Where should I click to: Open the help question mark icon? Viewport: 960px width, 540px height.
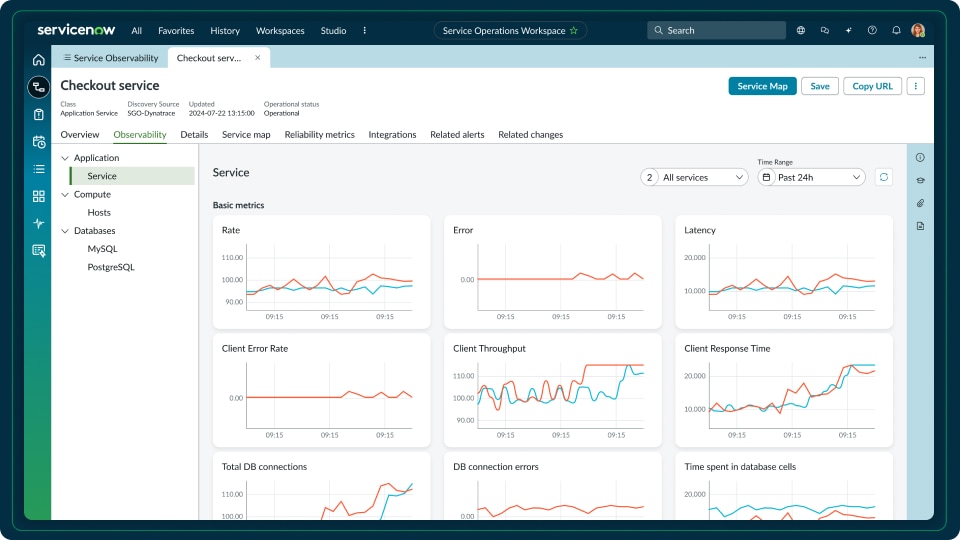click(872, 30)
